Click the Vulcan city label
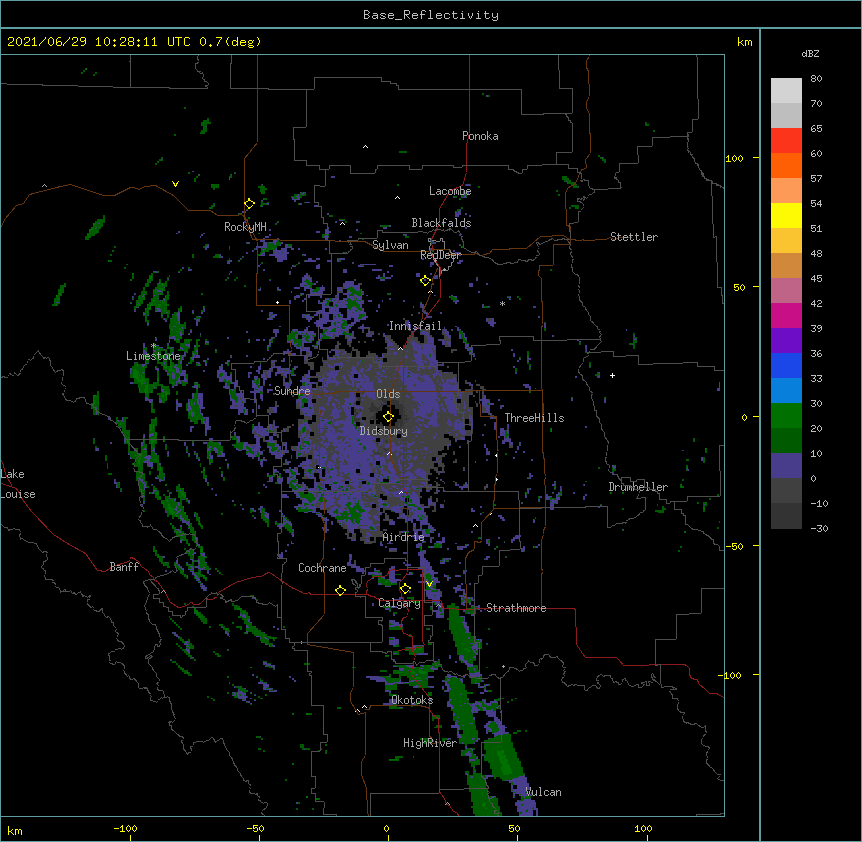This screenshot has height=842, width=862. [543, 792]
